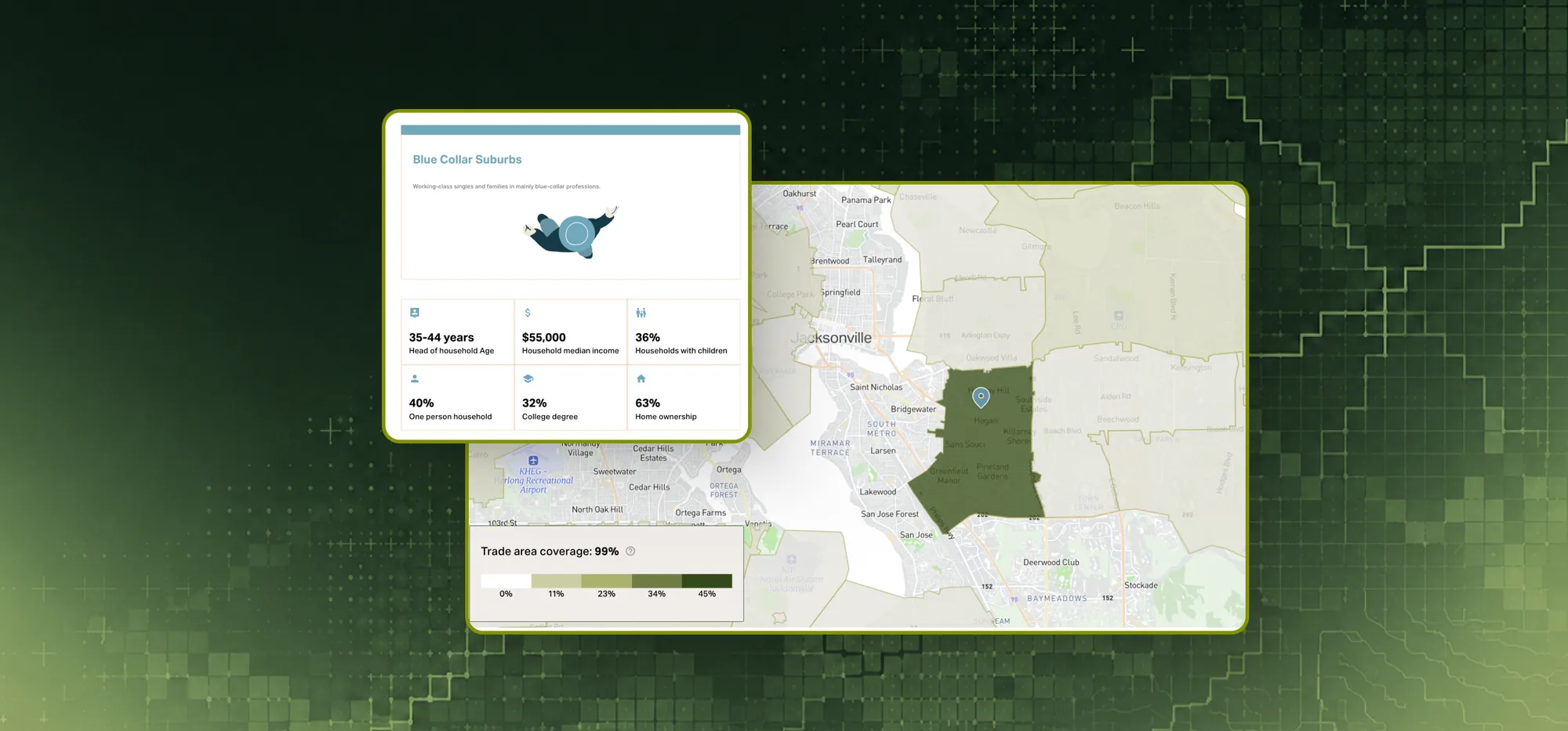Click the Talleyrand map label
The height and width of the screenshot is (731, 1568).
pyautogui.click(x=883, y=259)
